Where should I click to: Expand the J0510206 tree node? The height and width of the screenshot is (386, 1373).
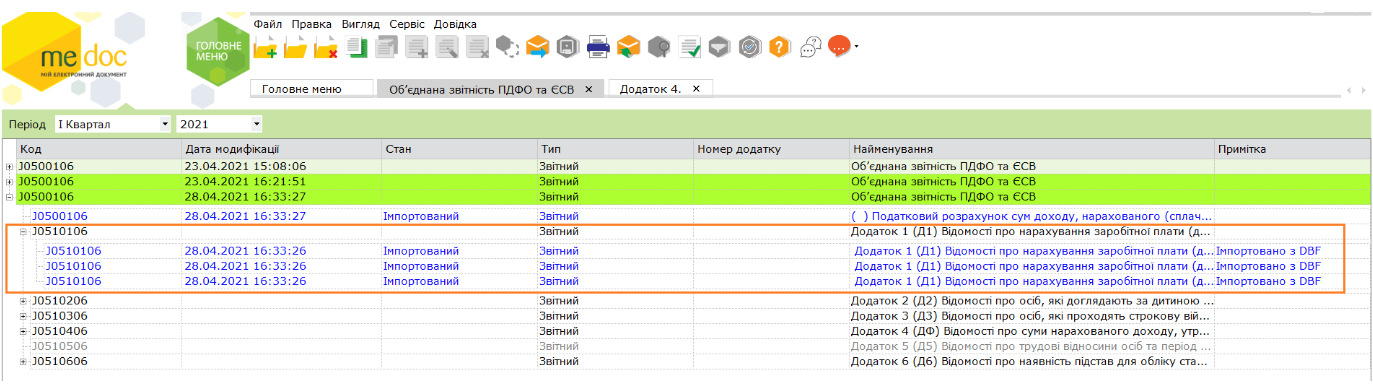(x=24, y=301)
